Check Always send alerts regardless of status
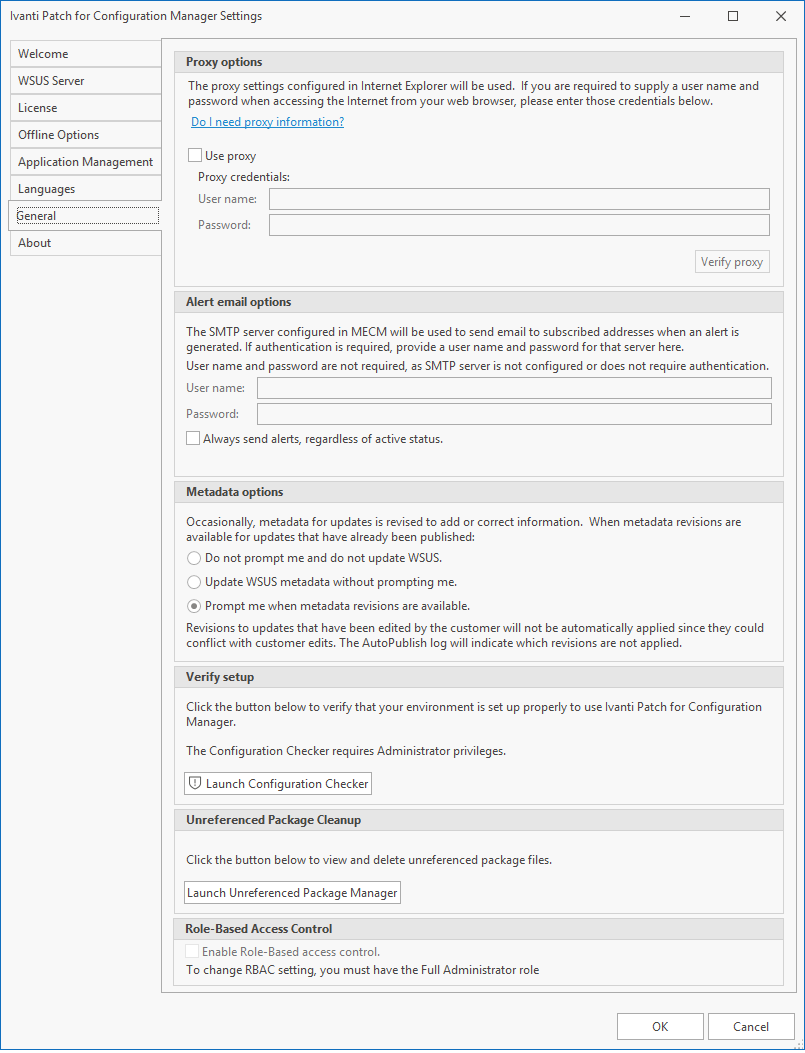805x1053 pixels. coord(193,438)
